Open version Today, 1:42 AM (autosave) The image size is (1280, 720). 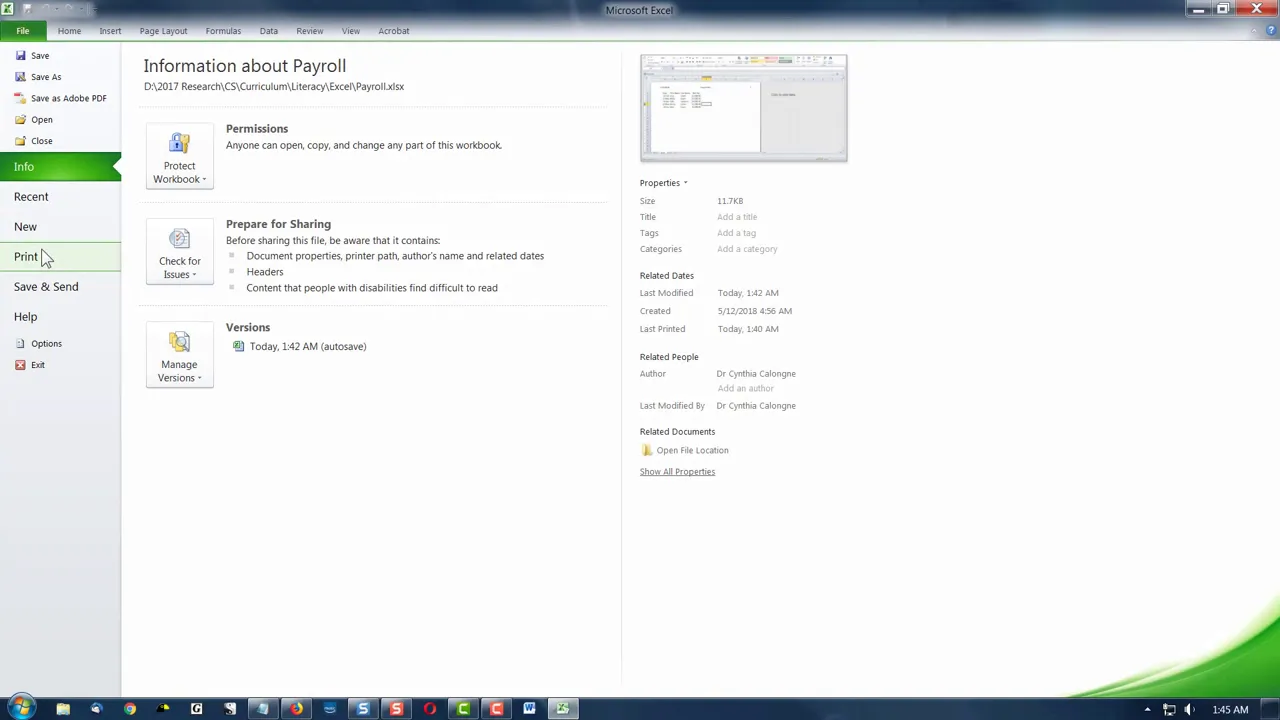tap(308, 346)
